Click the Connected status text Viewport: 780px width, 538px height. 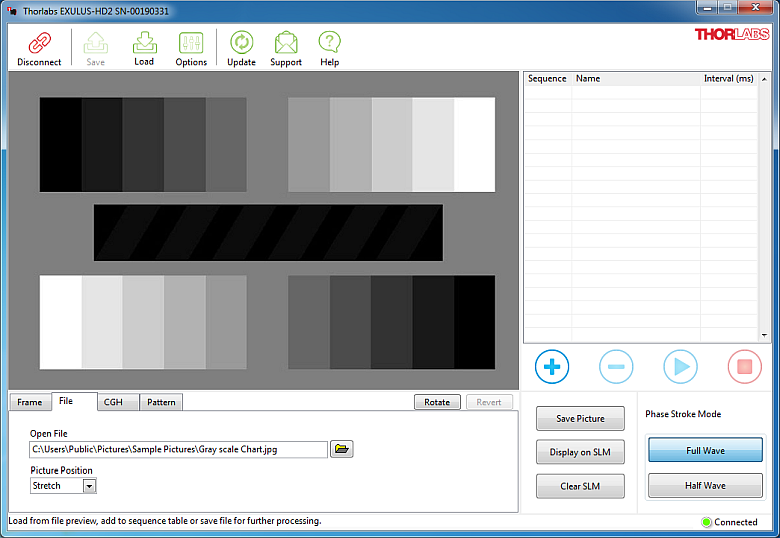tap(736, 522)
